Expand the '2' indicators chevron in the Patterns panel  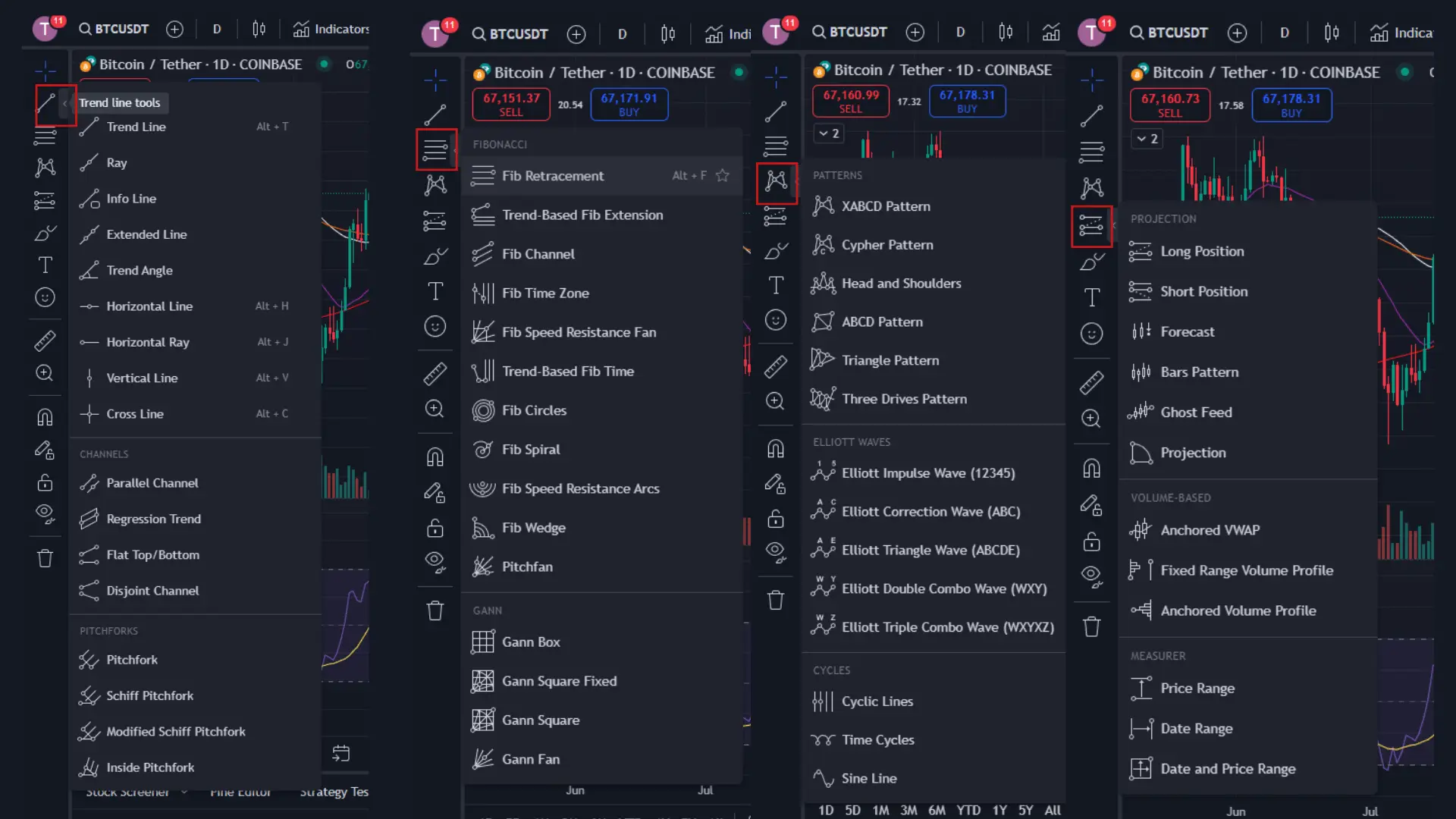828,133
